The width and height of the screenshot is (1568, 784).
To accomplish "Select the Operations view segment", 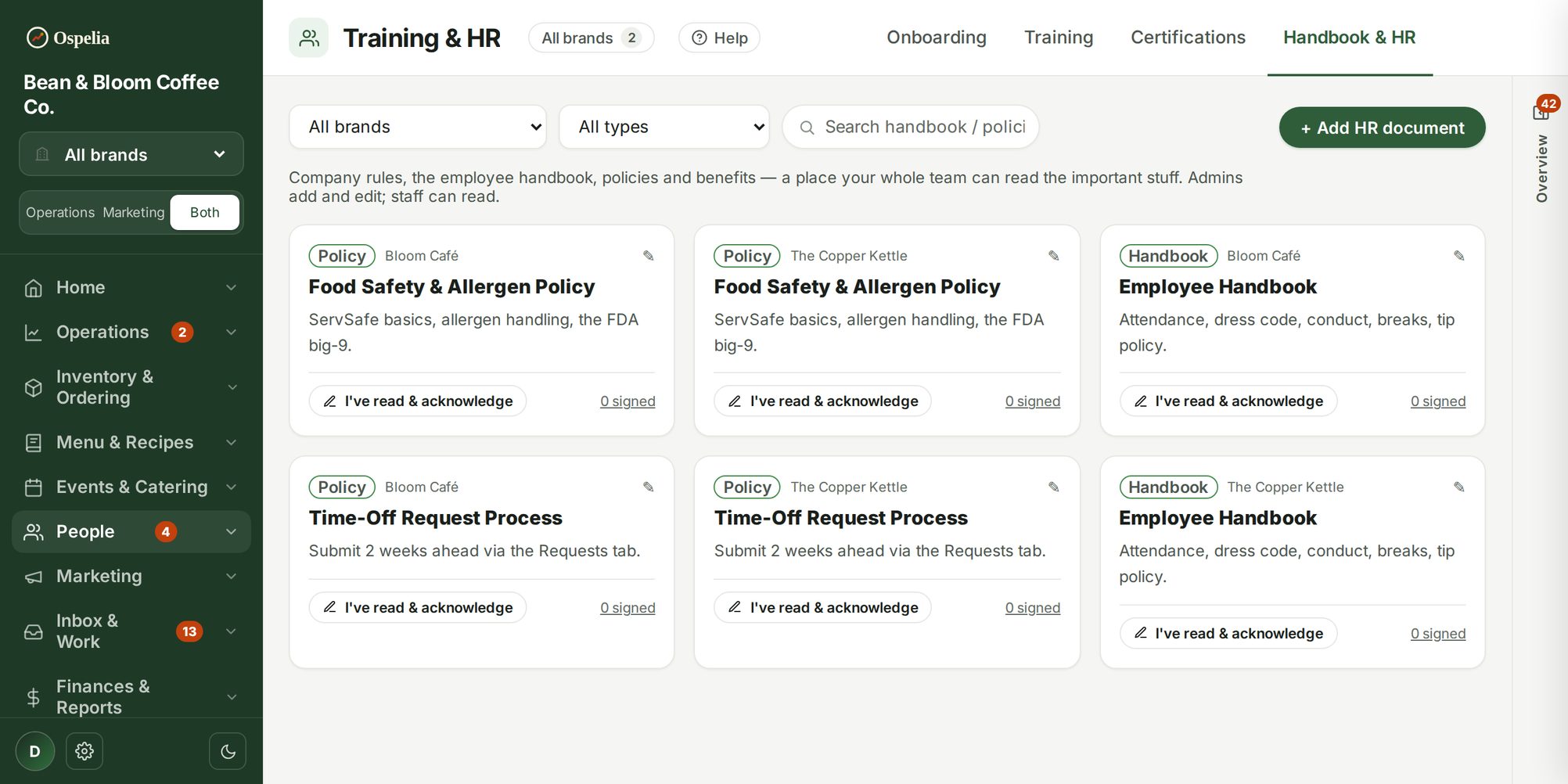I will 60,213.
